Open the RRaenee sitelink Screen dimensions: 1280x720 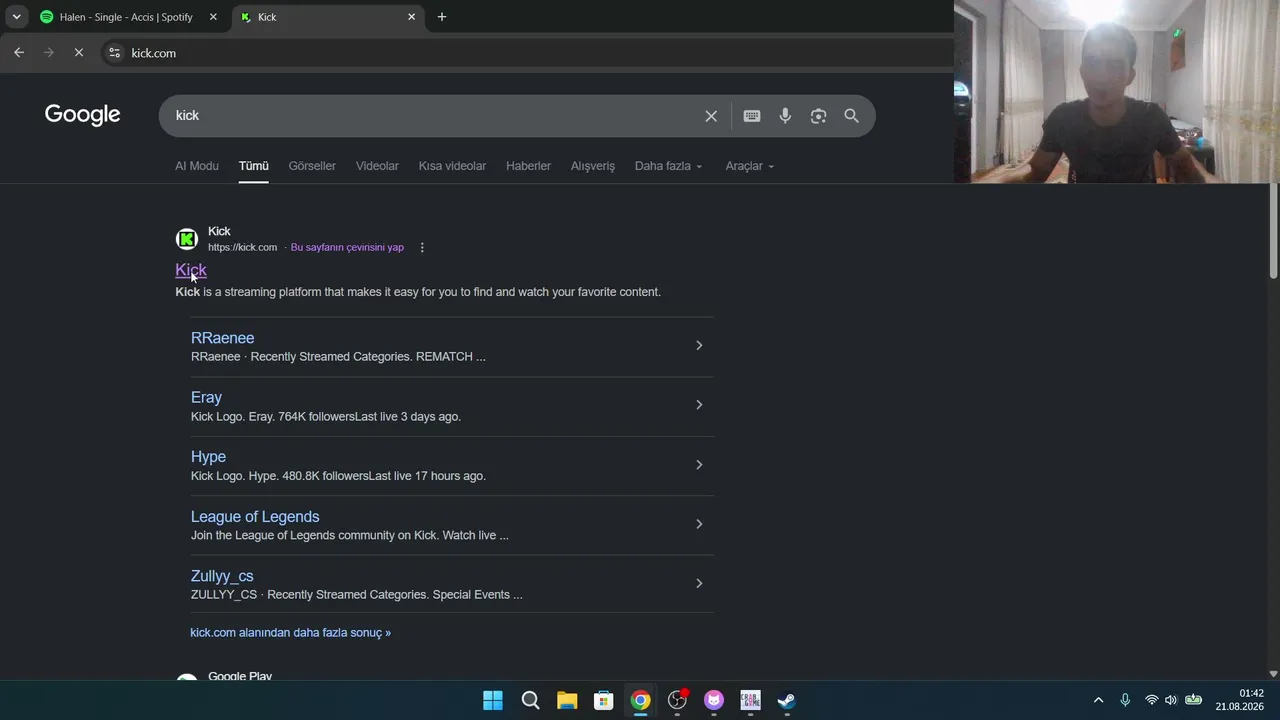(222, 338)
